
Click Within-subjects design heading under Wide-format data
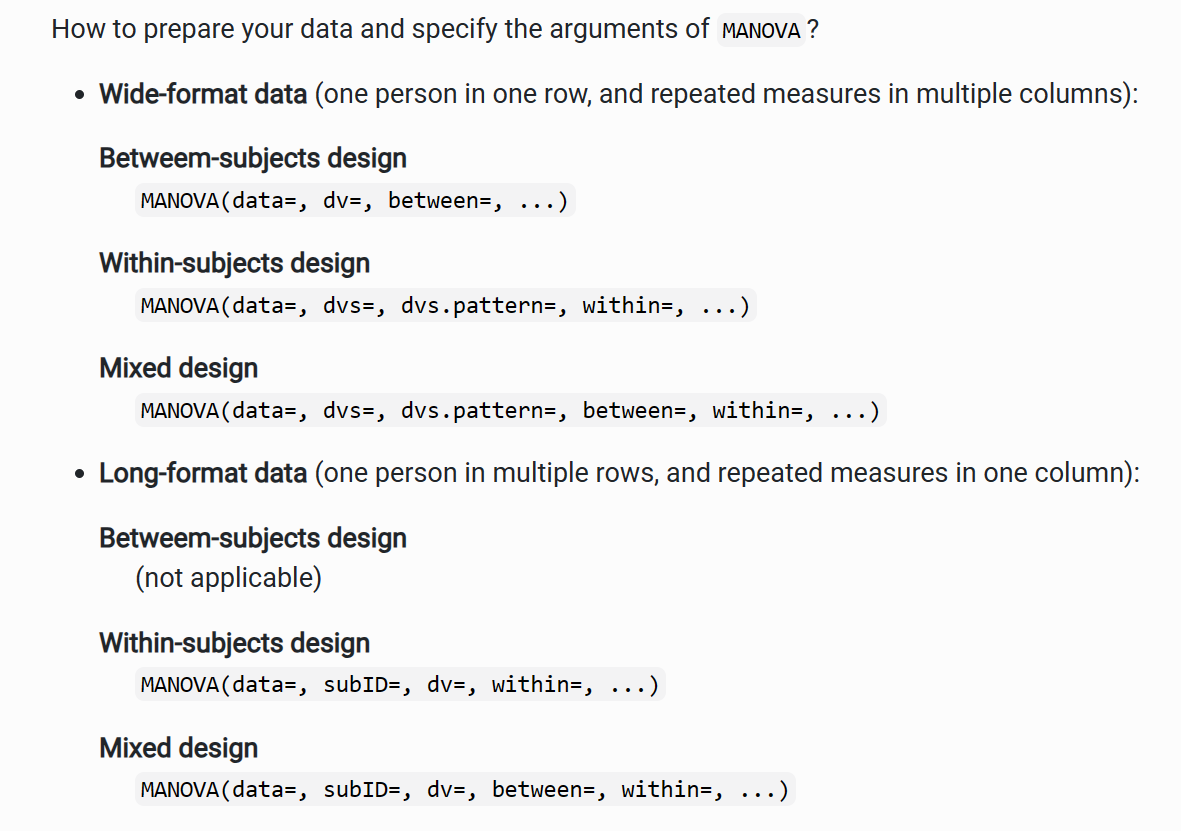(234, 263)
